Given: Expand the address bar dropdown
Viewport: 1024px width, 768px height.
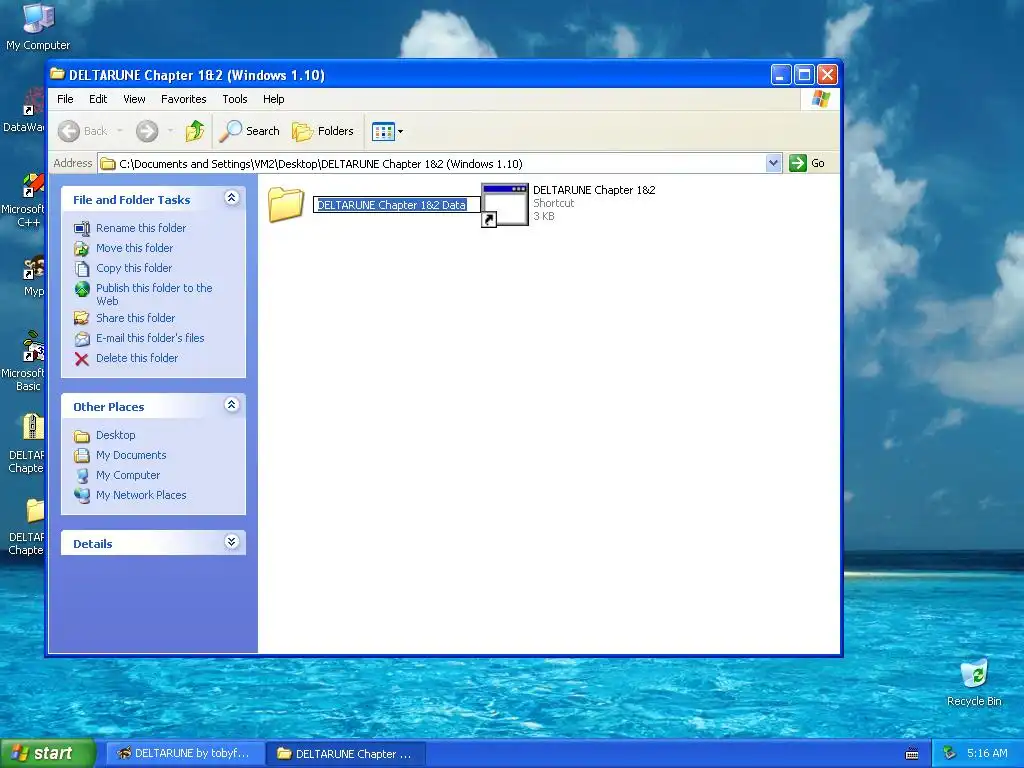Looking at the screenshot, I should (x=773, y=163).
